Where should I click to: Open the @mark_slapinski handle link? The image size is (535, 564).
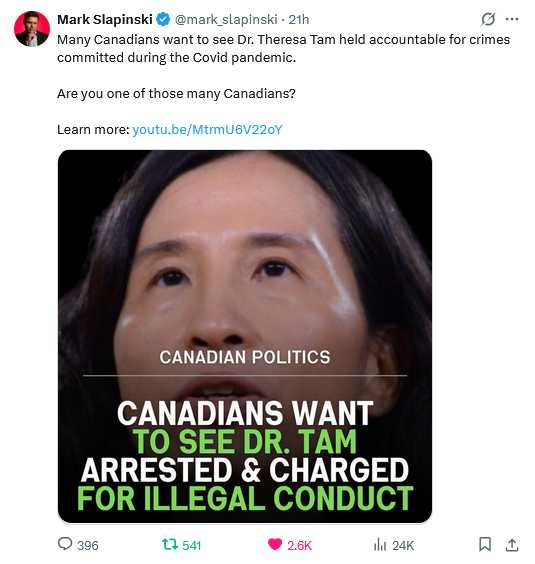226,19
